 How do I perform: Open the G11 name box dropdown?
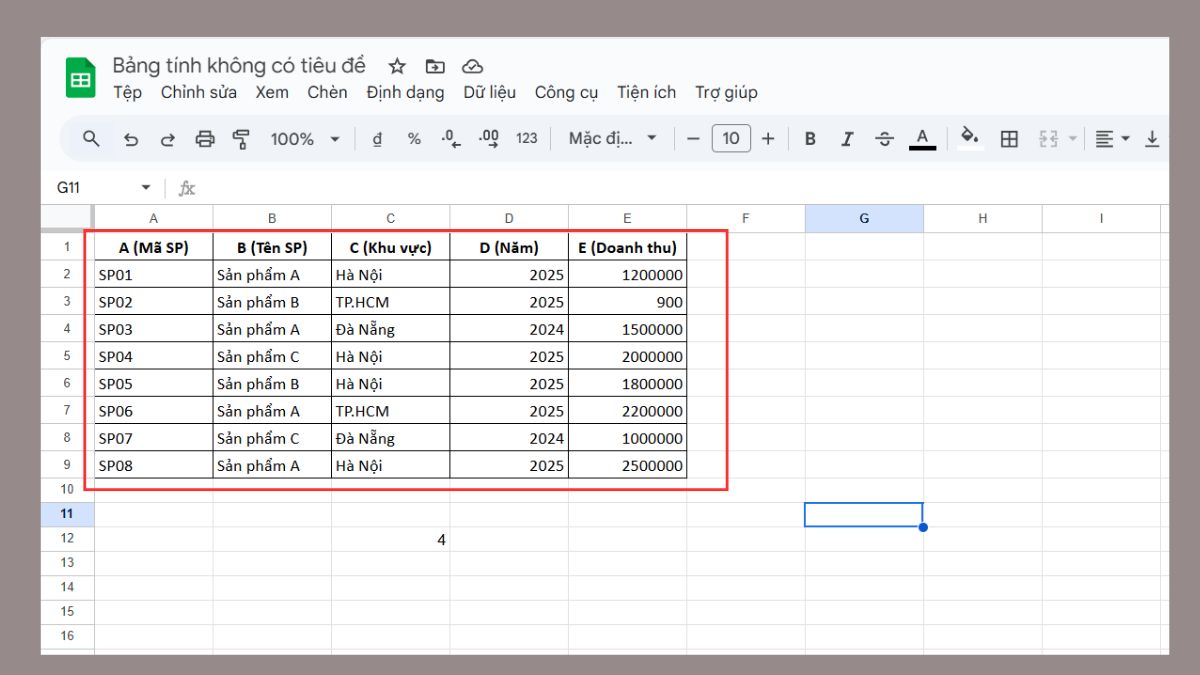pos(146,188)
